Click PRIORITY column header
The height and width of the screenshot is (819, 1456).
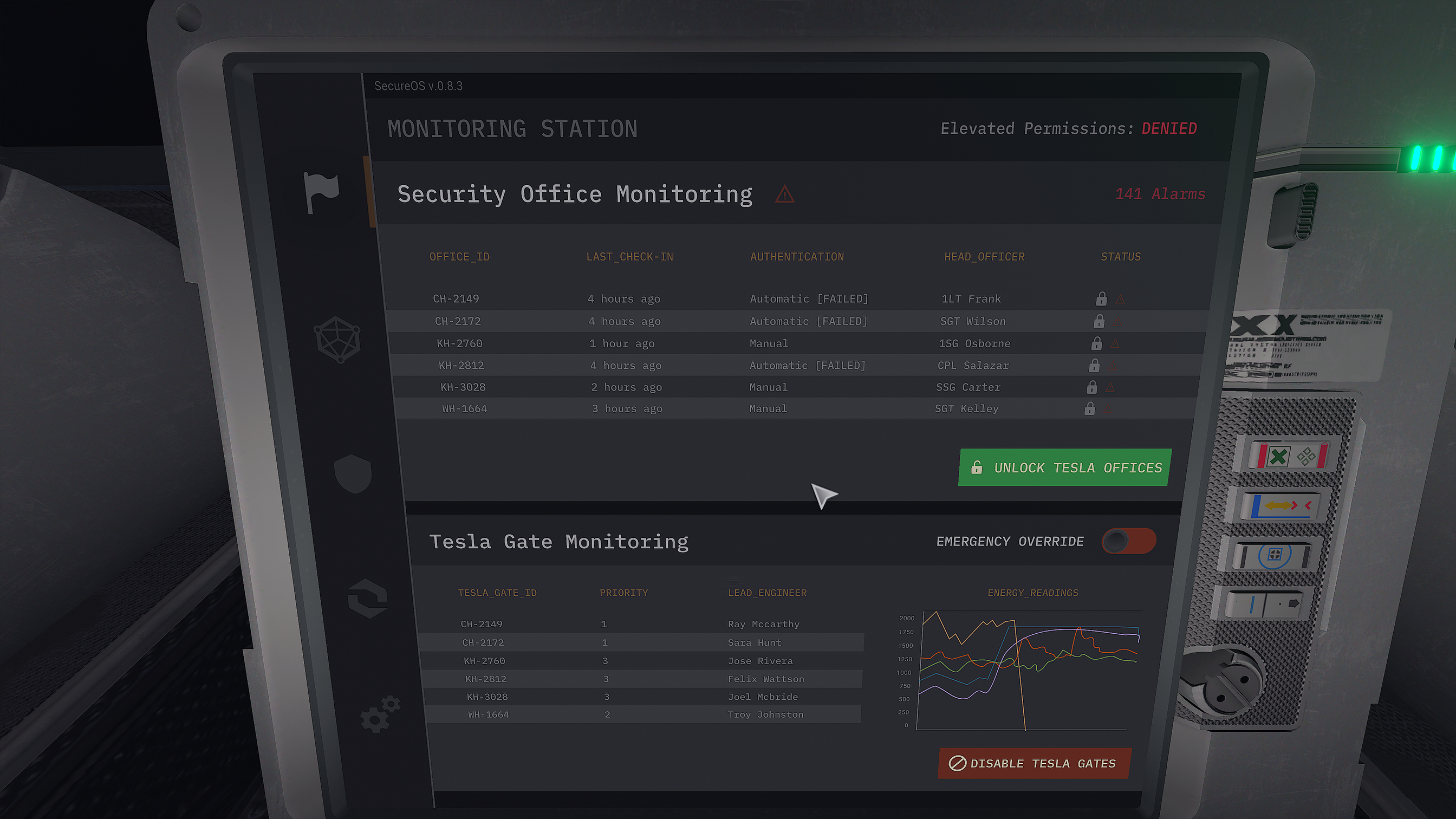click(x=623, y=593)
